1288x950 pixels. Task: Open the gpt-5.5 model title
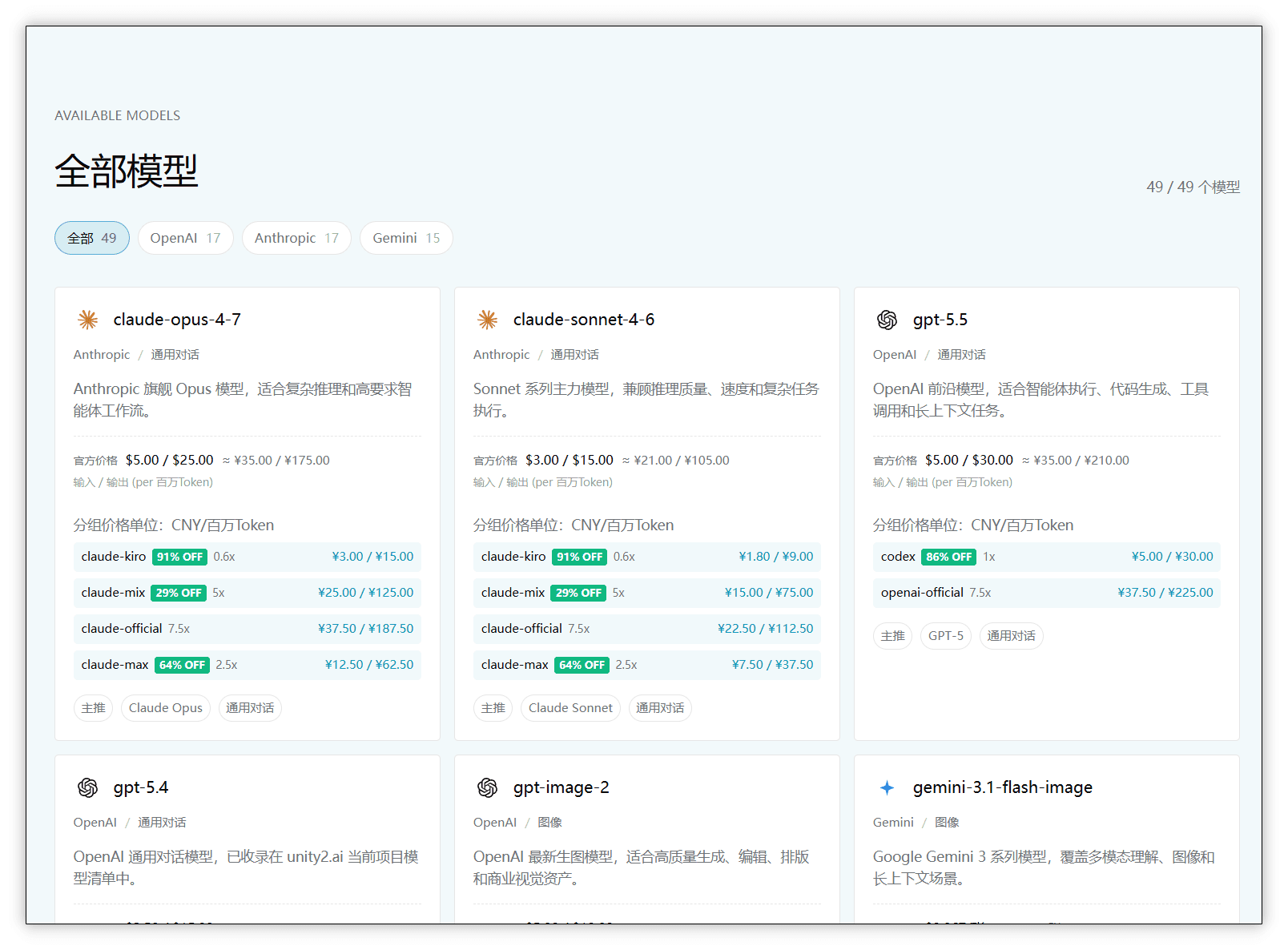[x=940, y=320]
